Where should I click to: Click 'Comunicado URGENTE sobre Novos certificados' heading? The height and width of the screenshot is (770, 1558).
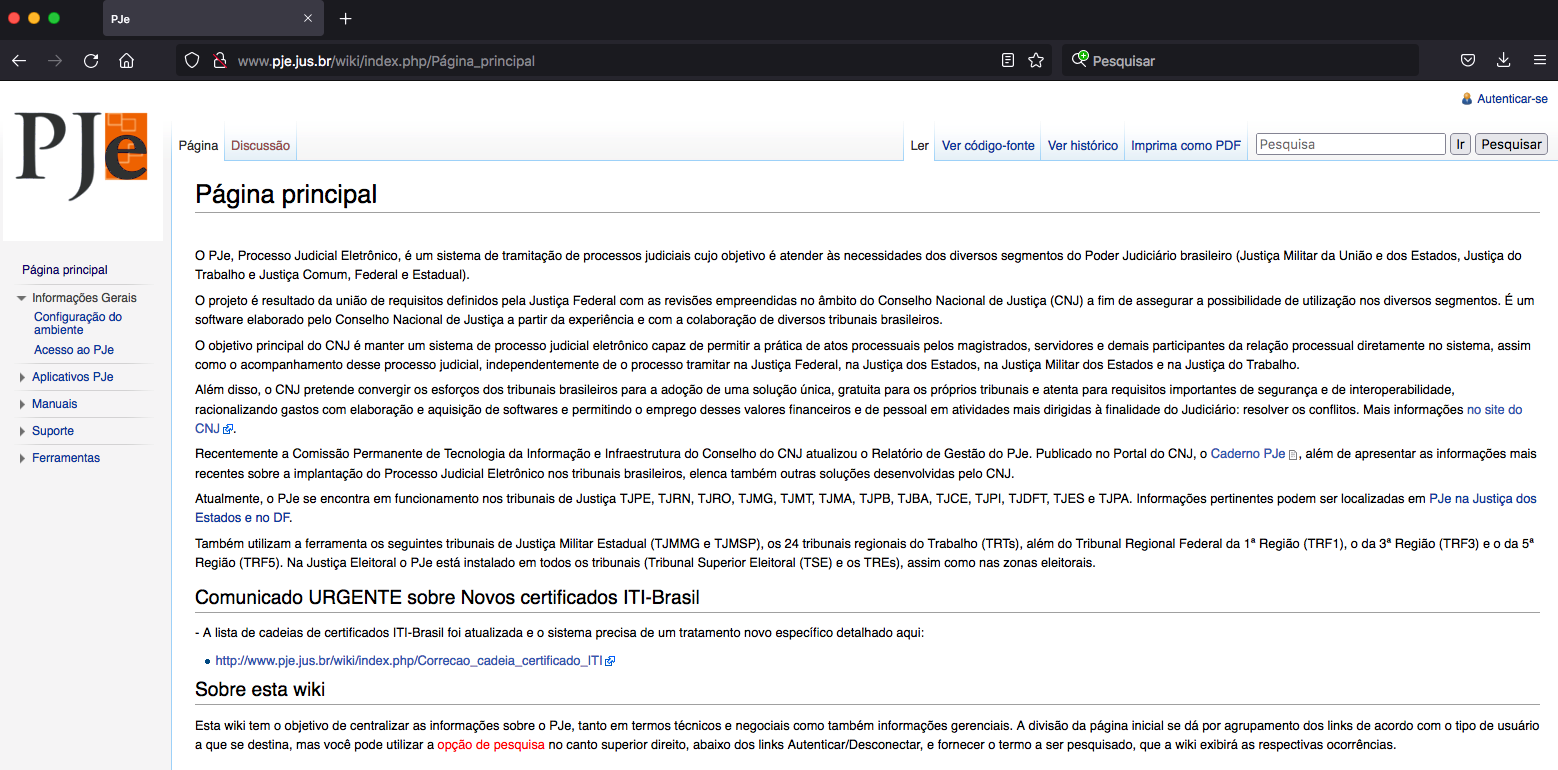tap(447, 598)
